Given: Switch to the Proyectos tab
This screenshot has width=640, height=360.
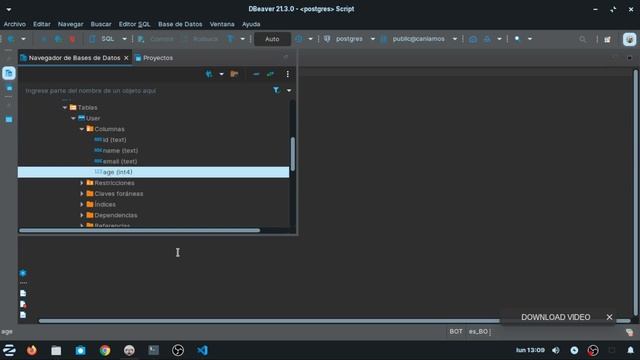Looking at the screenshot, I should [154, 58].
